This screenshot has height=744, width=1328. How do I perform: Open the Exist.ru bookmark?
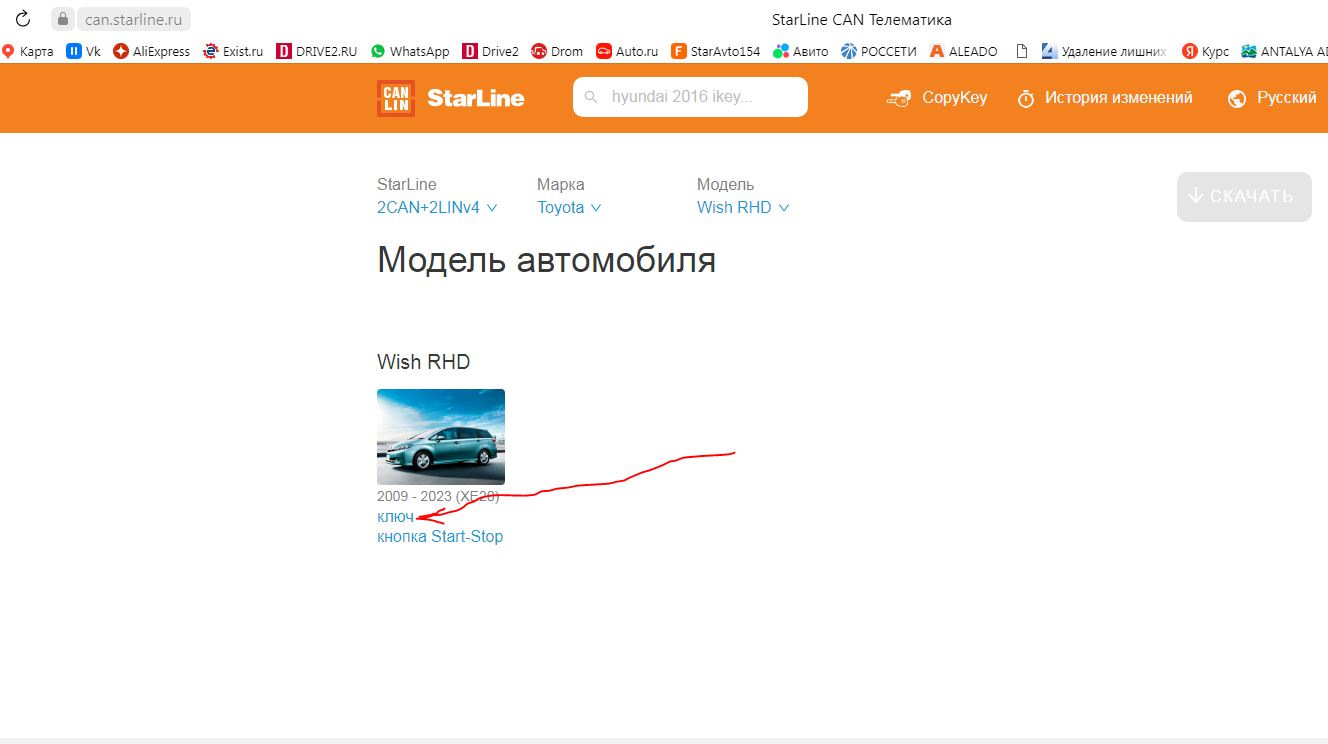233,51
